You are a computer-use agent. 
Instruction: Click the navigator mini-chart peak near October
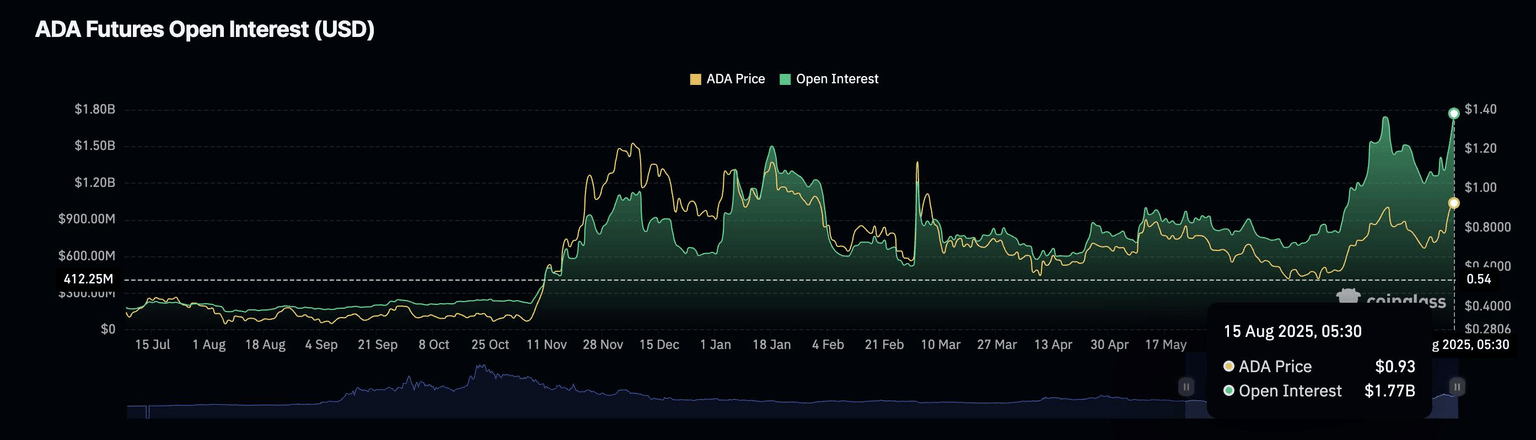tap(481, 369)
